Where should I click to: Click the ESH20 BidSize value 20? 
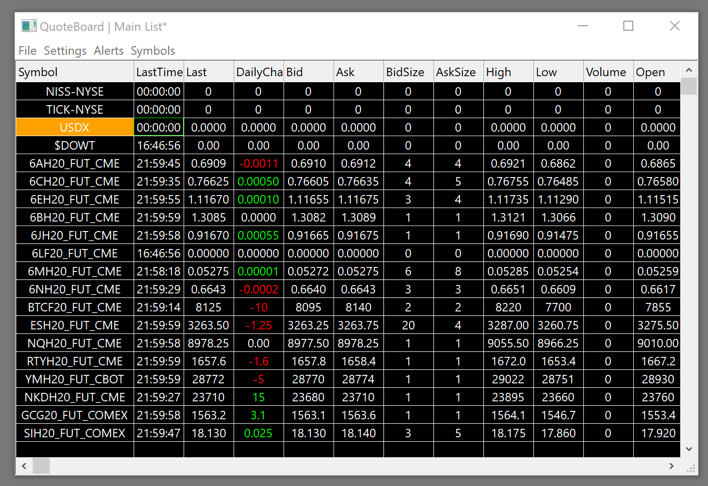(408, 325)
